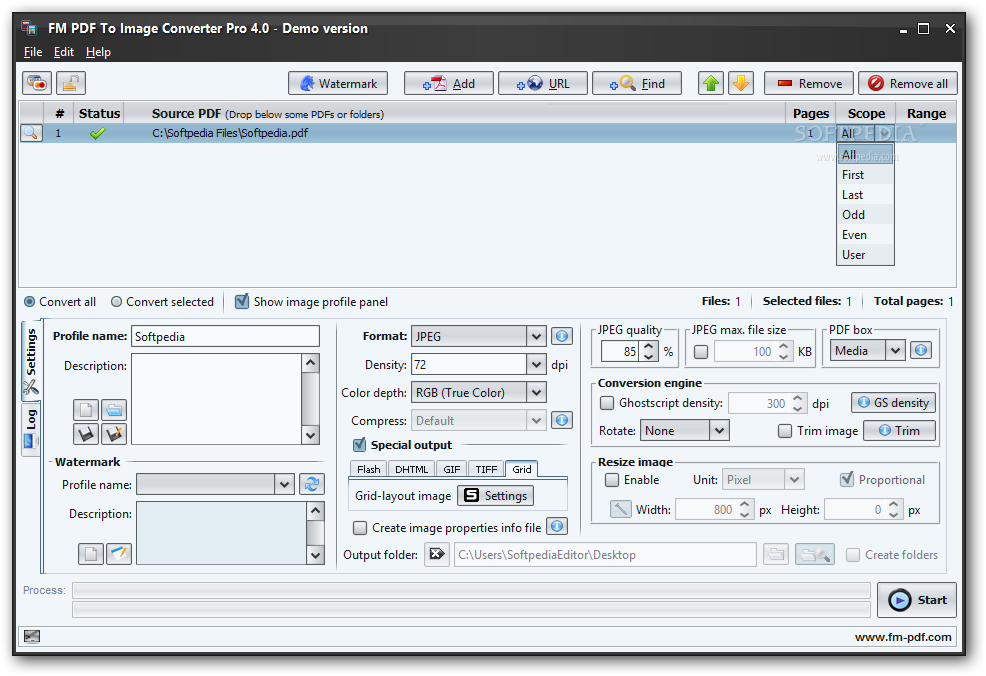Open the Format JPEG dropdown
Image resolution: width=986 pixels, height=676 pixels.
[x=536, y=336]
